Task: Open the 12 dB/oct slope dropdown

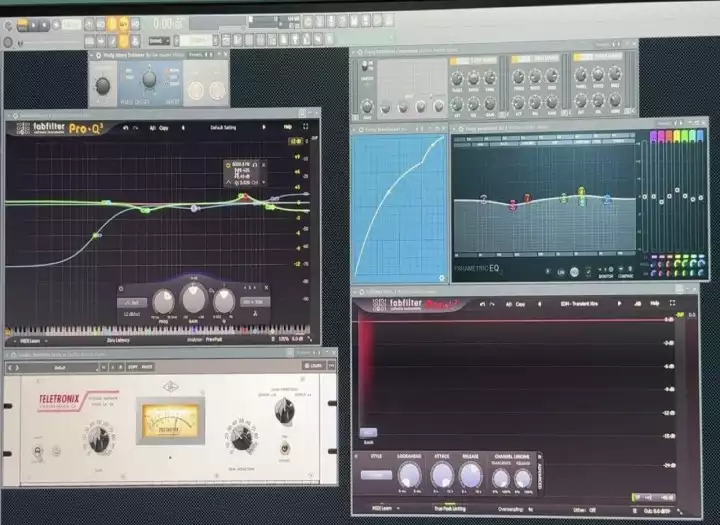Action: (x=132, y=314)
